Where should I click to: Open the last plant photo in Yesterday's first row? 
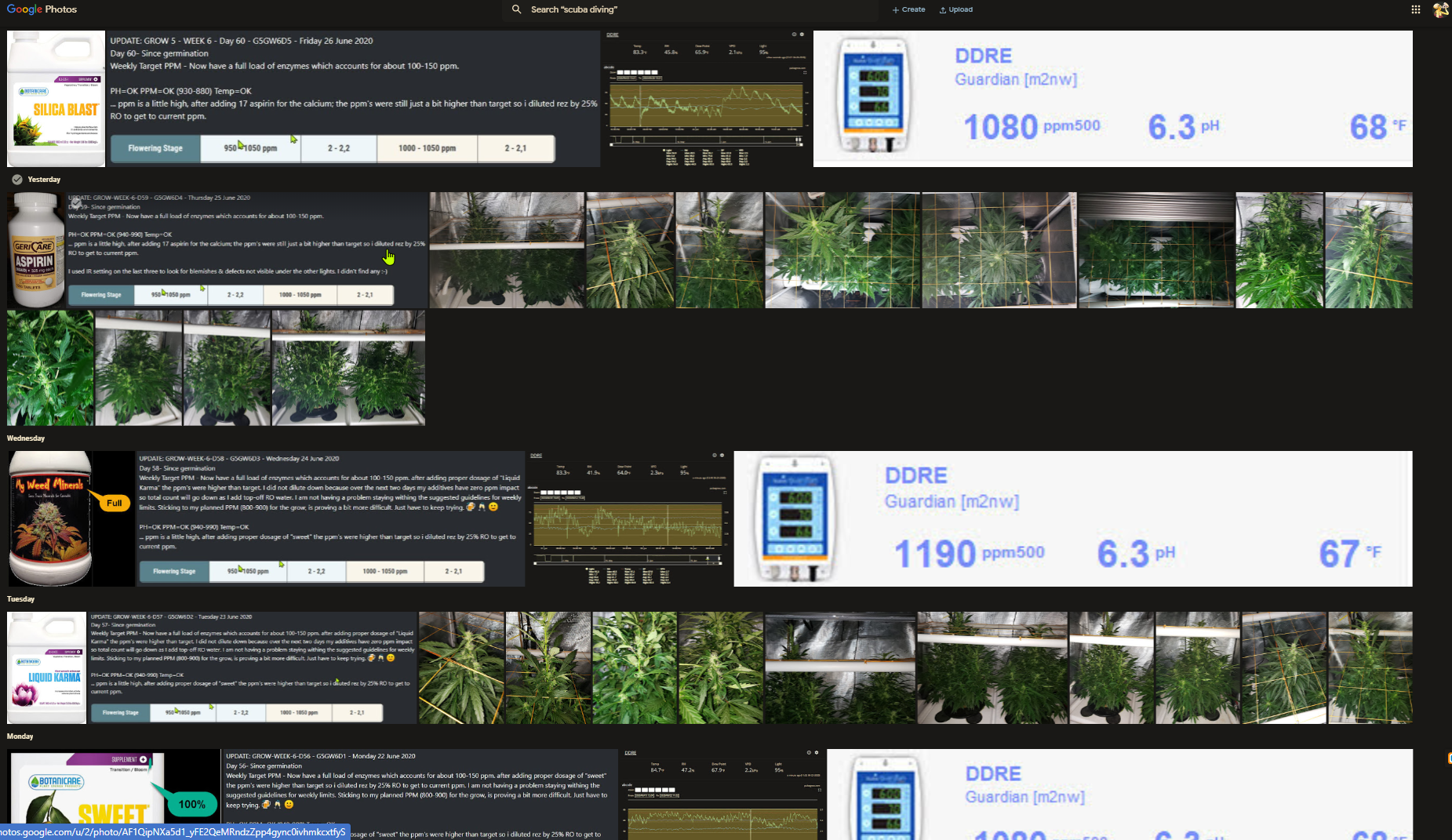(x=1369, y=250)
